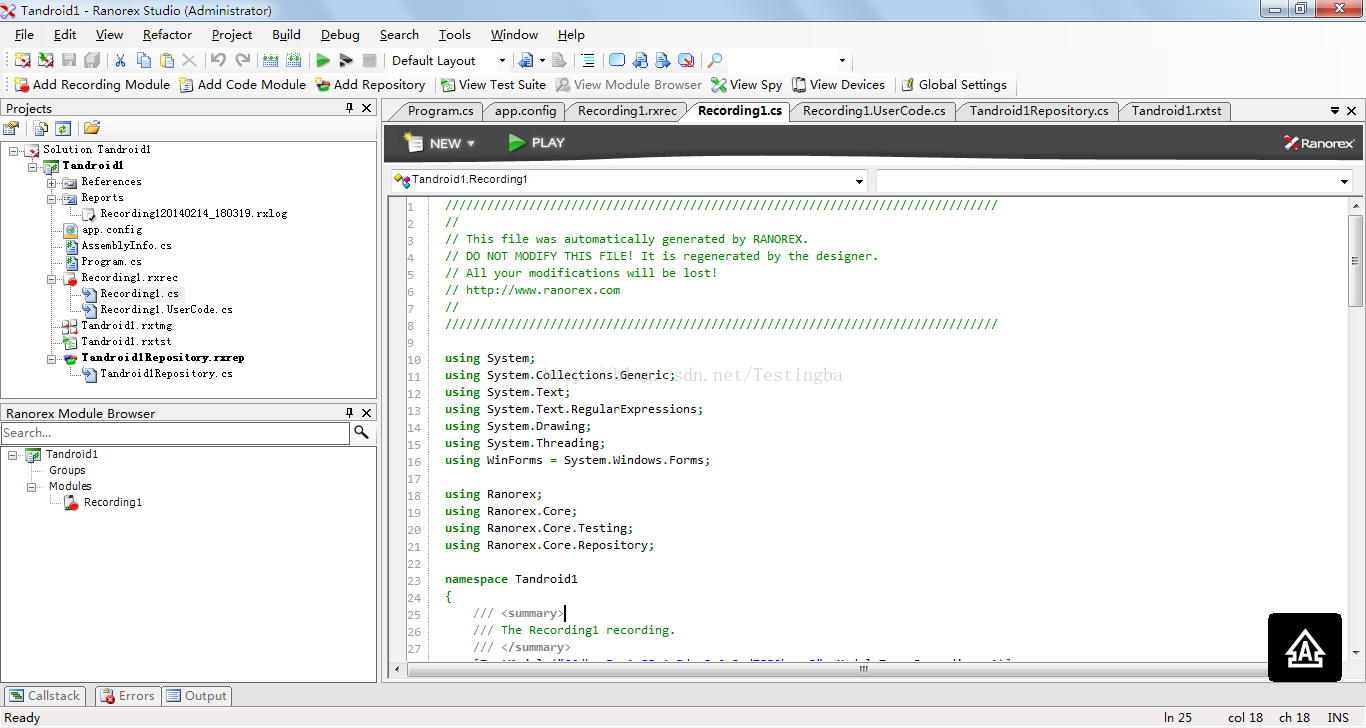
Task: Click the open folder icon in Projects panel
Action: pyautogui.click(x=92, y=128)
